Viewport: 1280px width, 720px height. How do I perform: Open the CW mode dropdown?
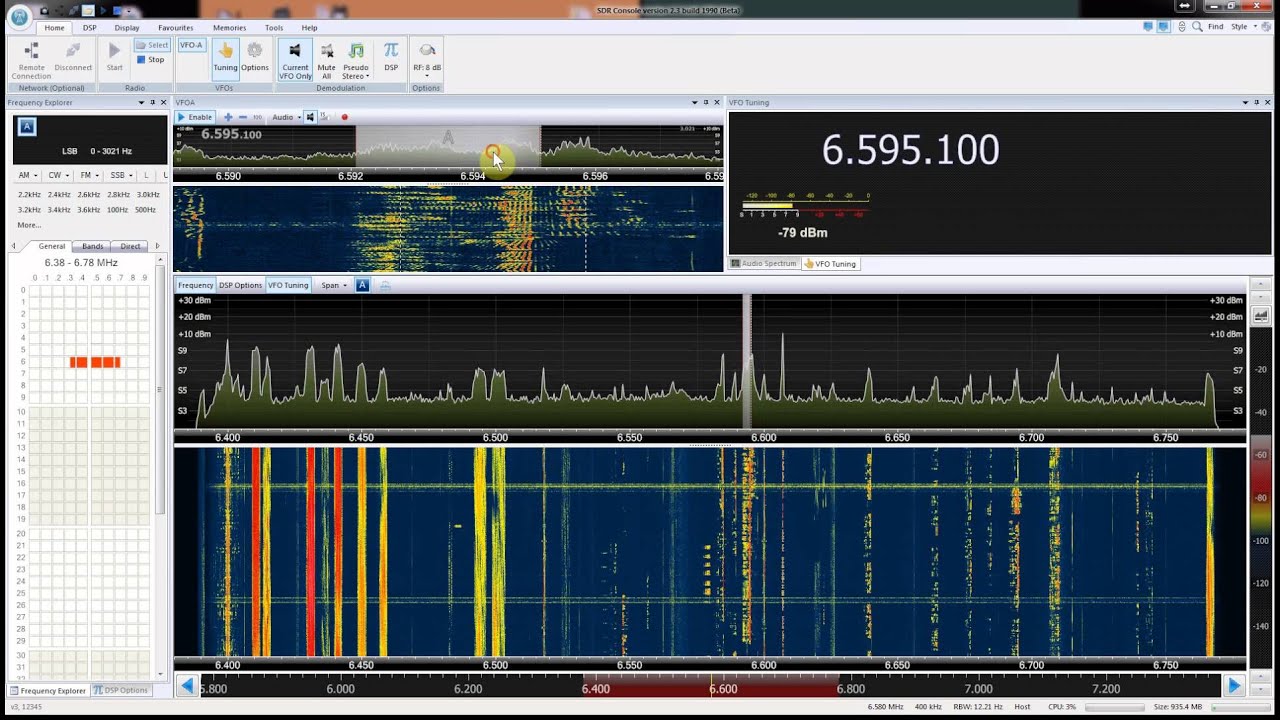pos(58,175)
